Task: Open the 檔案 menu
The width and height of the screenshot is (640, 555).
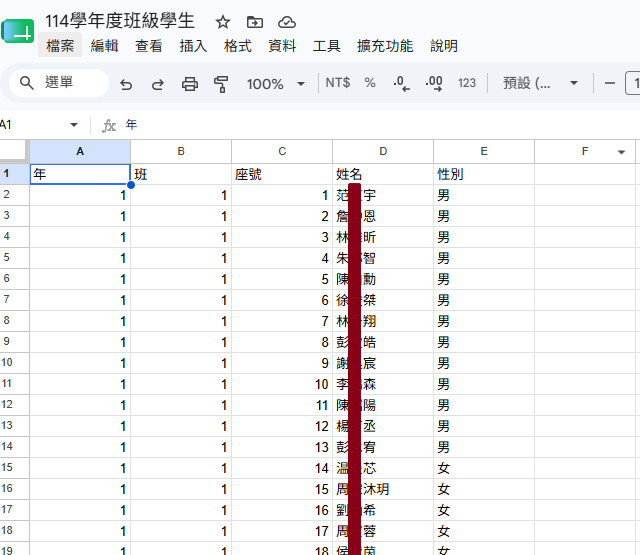Action: (60, 46)
